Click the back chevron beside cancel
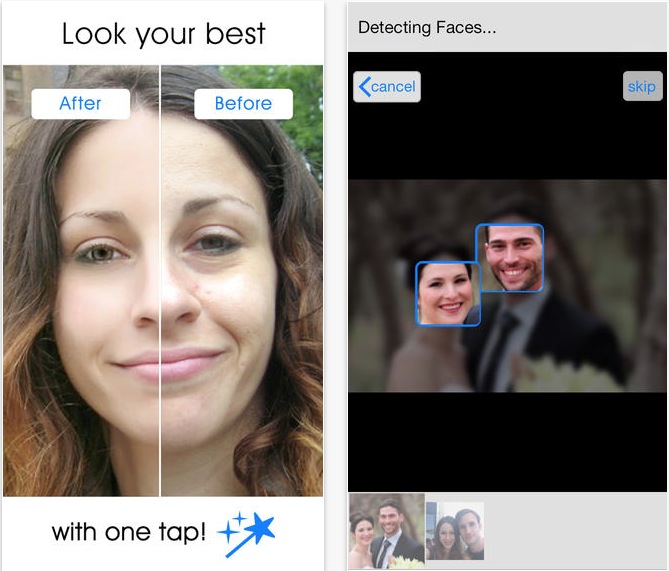The image size is (669, 571). [x=364, y=87]
